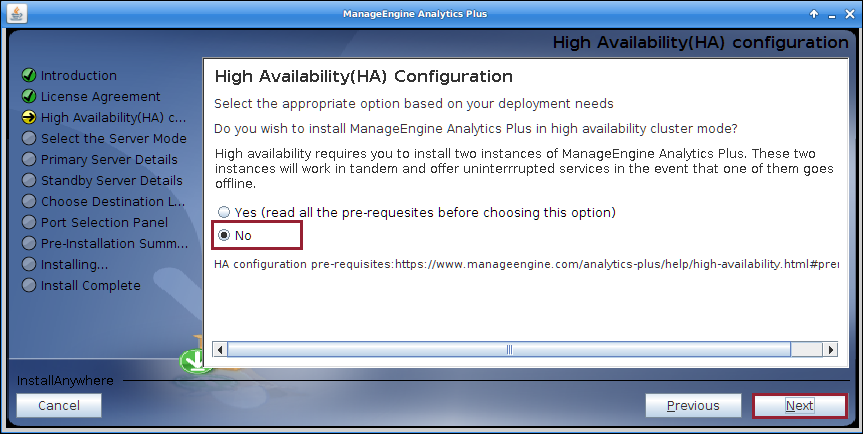Viewport: 863px width, 434px height.
Task: Click the High Availability(HA) Configuration heading
Action: 364,76
